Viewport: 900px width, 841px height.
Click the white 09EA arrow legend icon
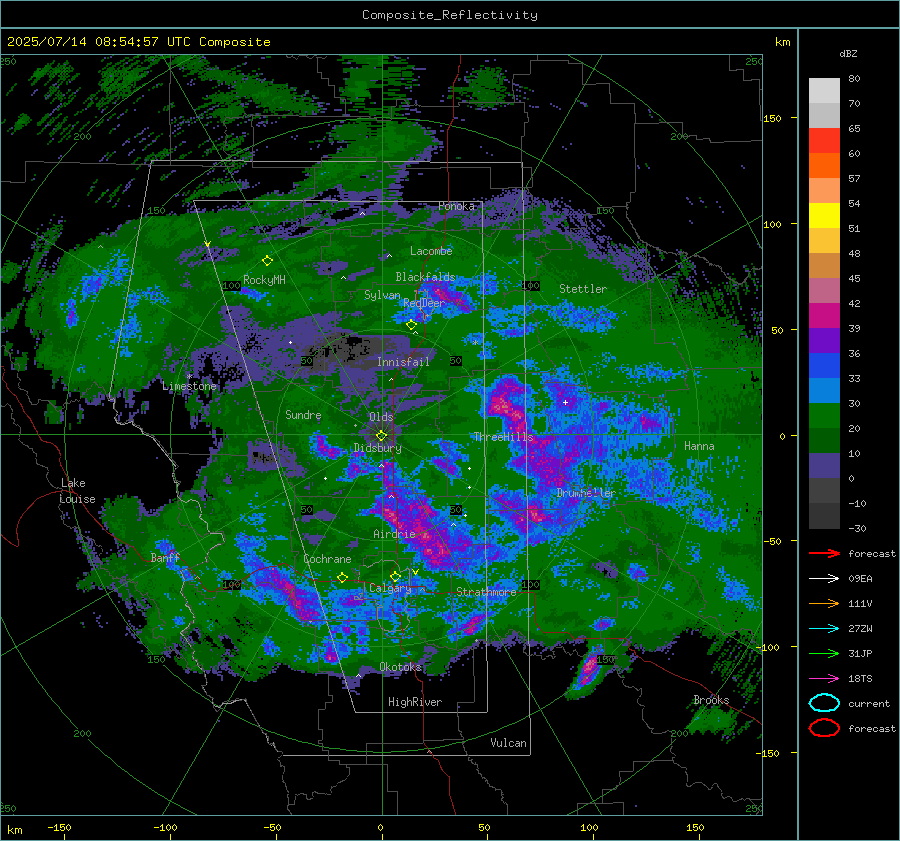click(x=824, y=578)
